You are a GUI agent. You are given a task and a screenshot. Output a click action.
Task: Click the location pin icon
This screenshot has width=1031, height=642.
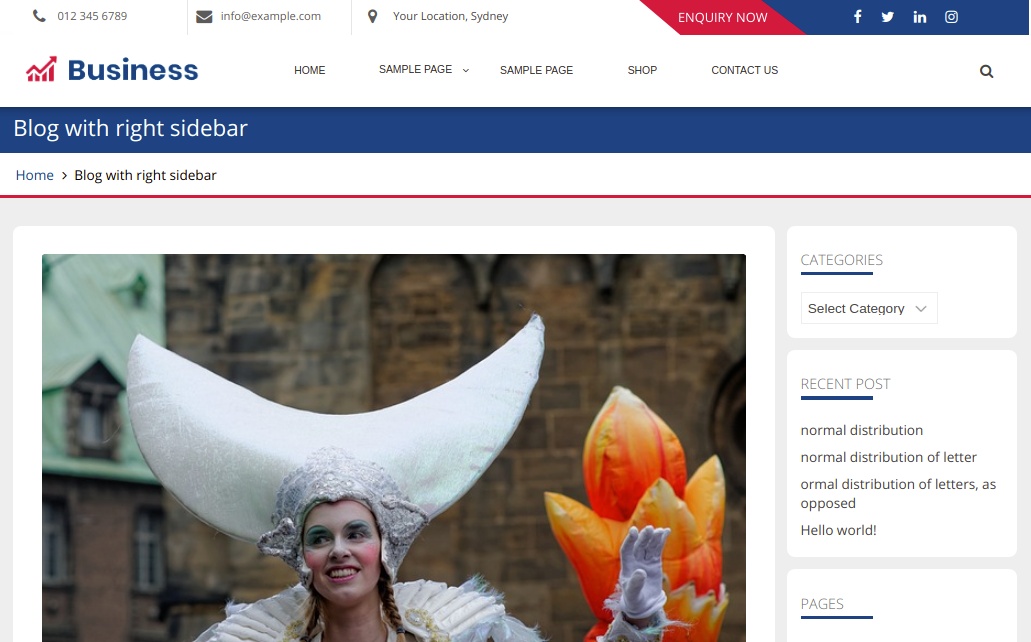tap(372, 16)
